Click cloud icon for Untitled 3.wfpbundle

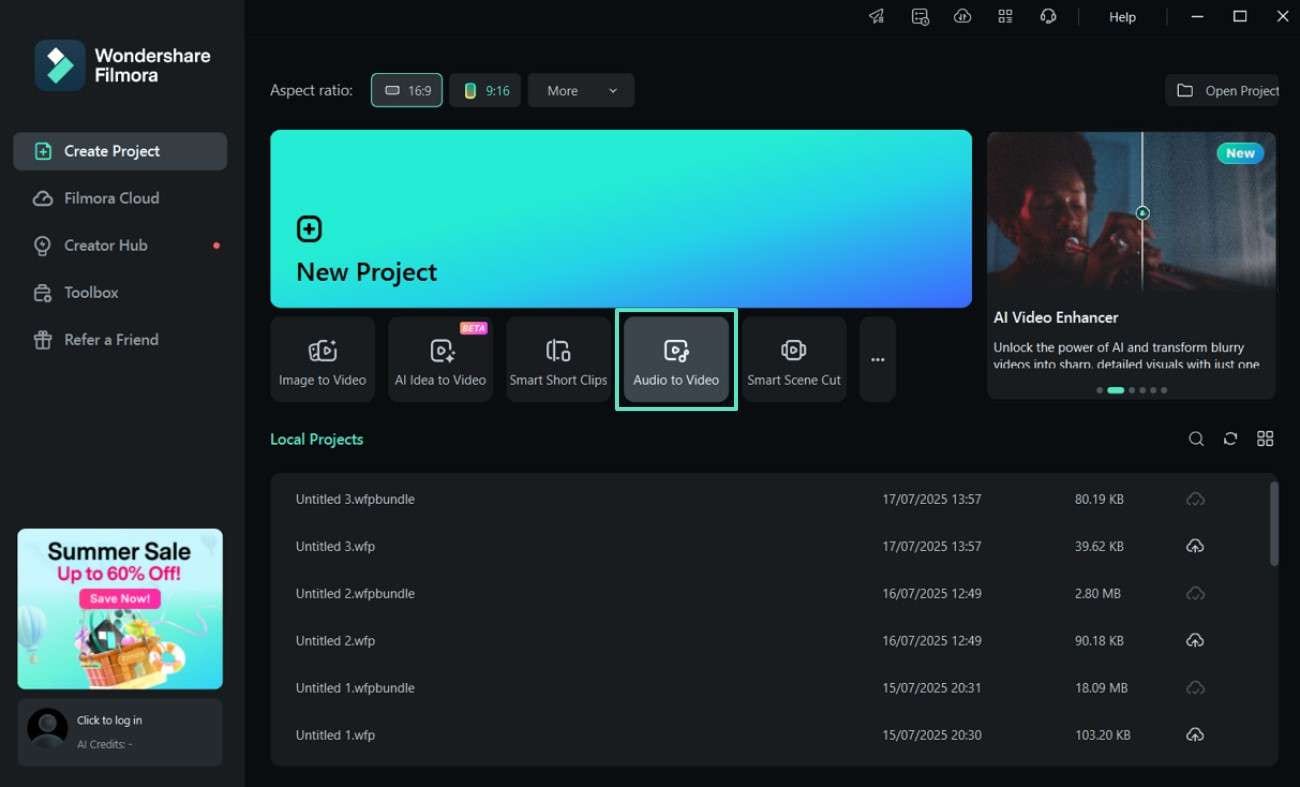(x=1195, y=499)
